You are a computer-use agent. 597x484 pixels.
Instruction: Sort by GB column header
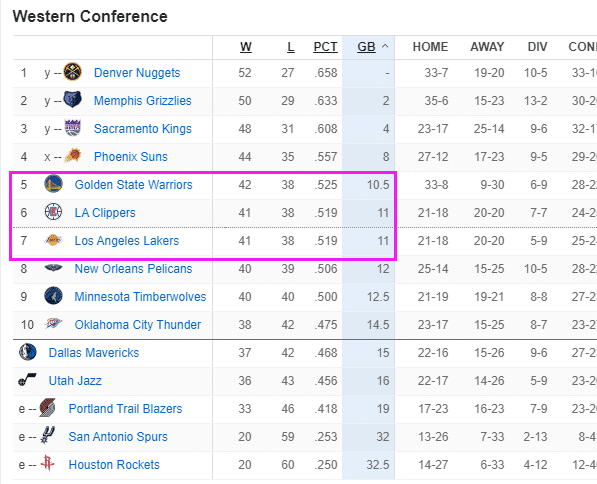(x=366, y=47)
